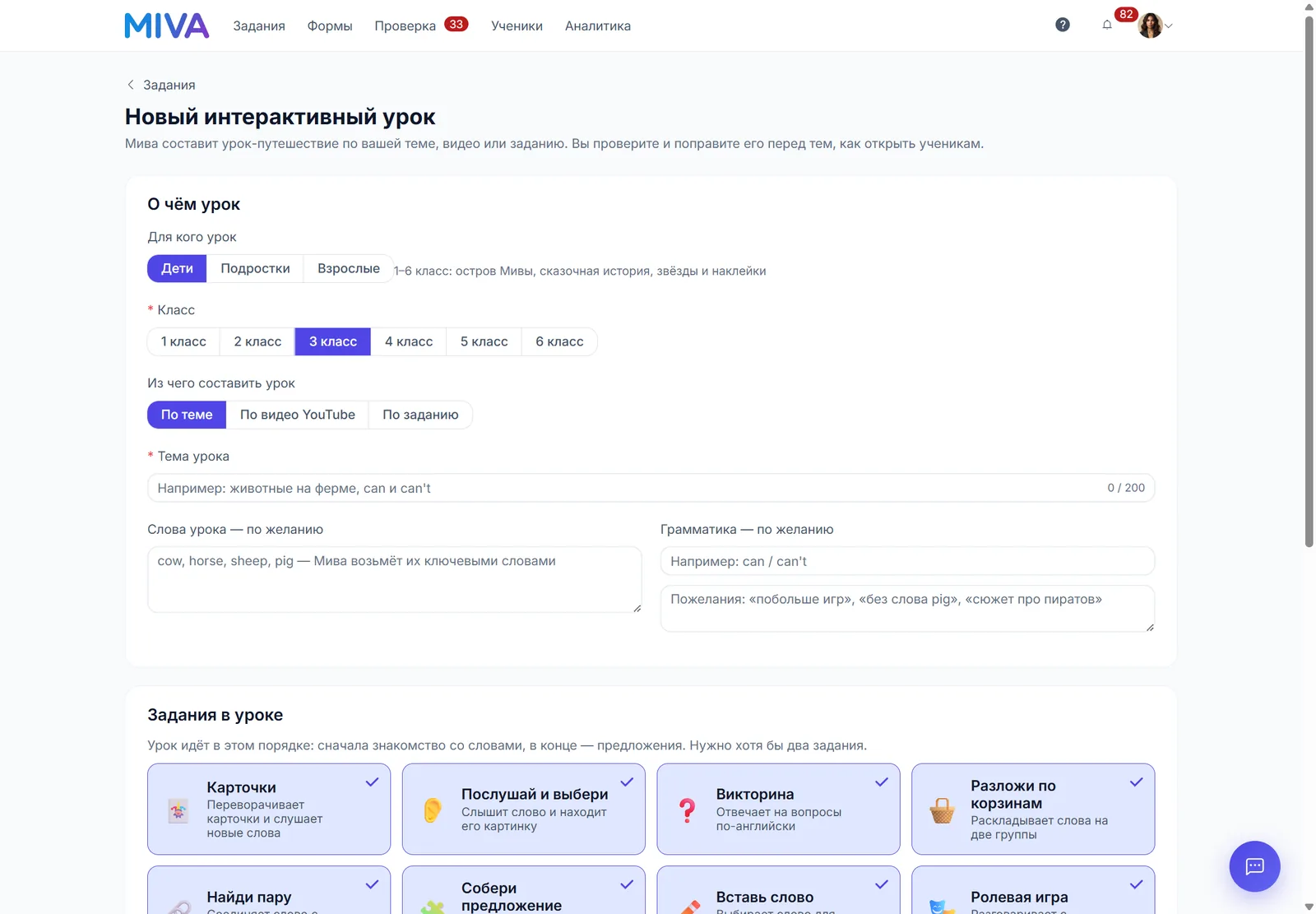1316x914 pixels.
Task: Toggle the Собери предложение task card
Action: coord(524,890)
